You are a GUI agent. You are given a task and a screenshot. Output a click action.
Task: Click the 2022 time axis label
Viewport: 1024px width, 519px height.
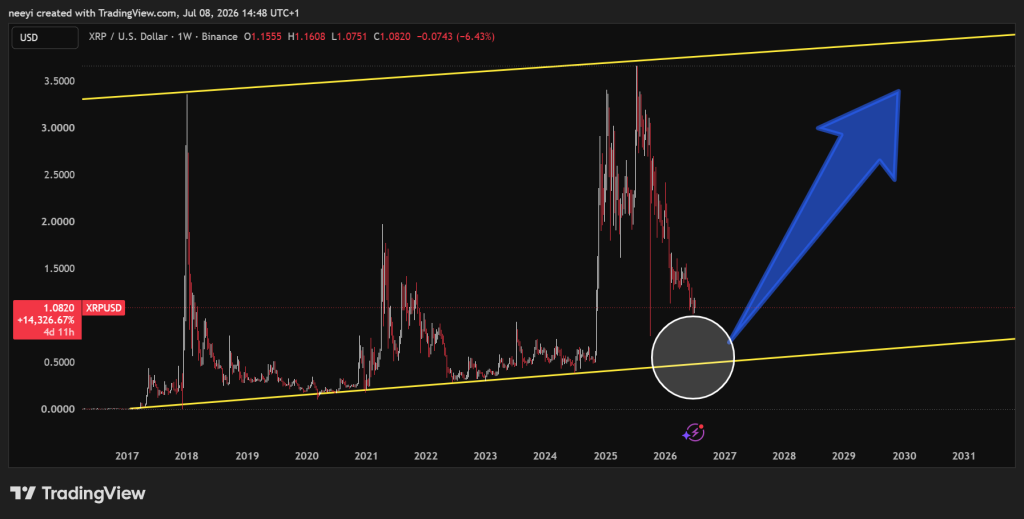426,456
